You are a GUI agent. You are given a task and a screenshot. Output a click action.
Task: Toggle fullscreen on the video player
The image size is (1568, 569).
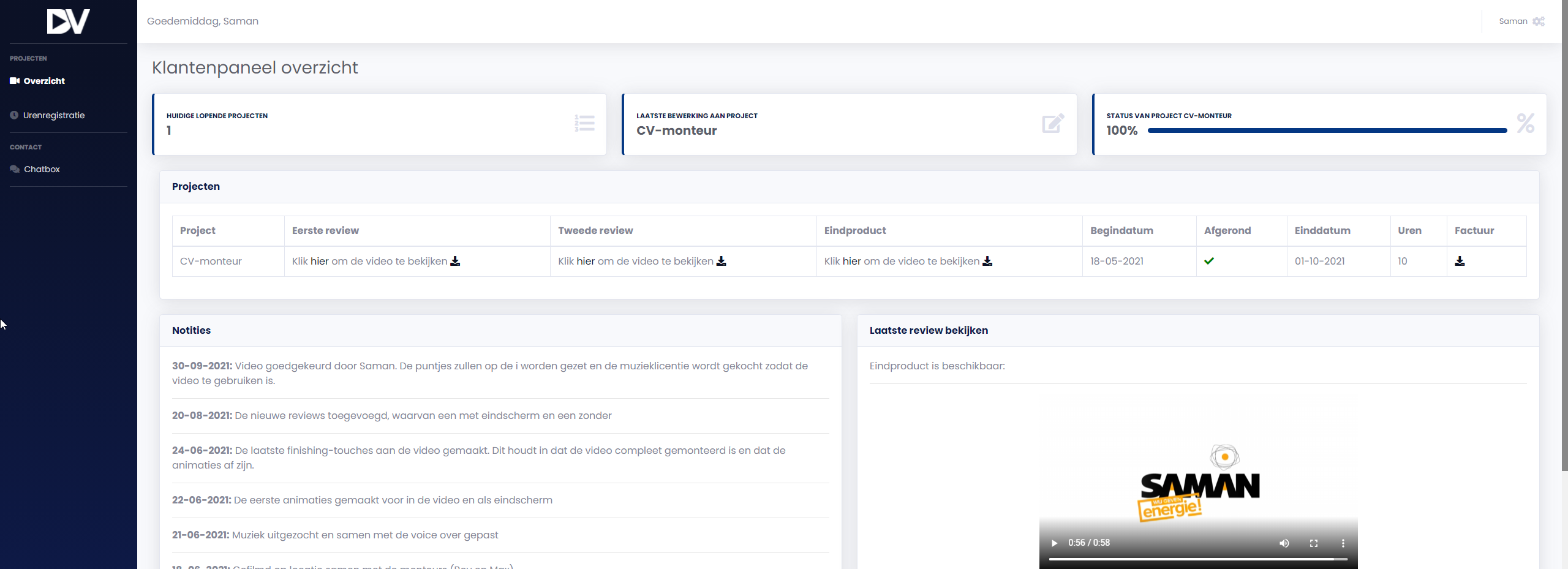coord(1314,543)
